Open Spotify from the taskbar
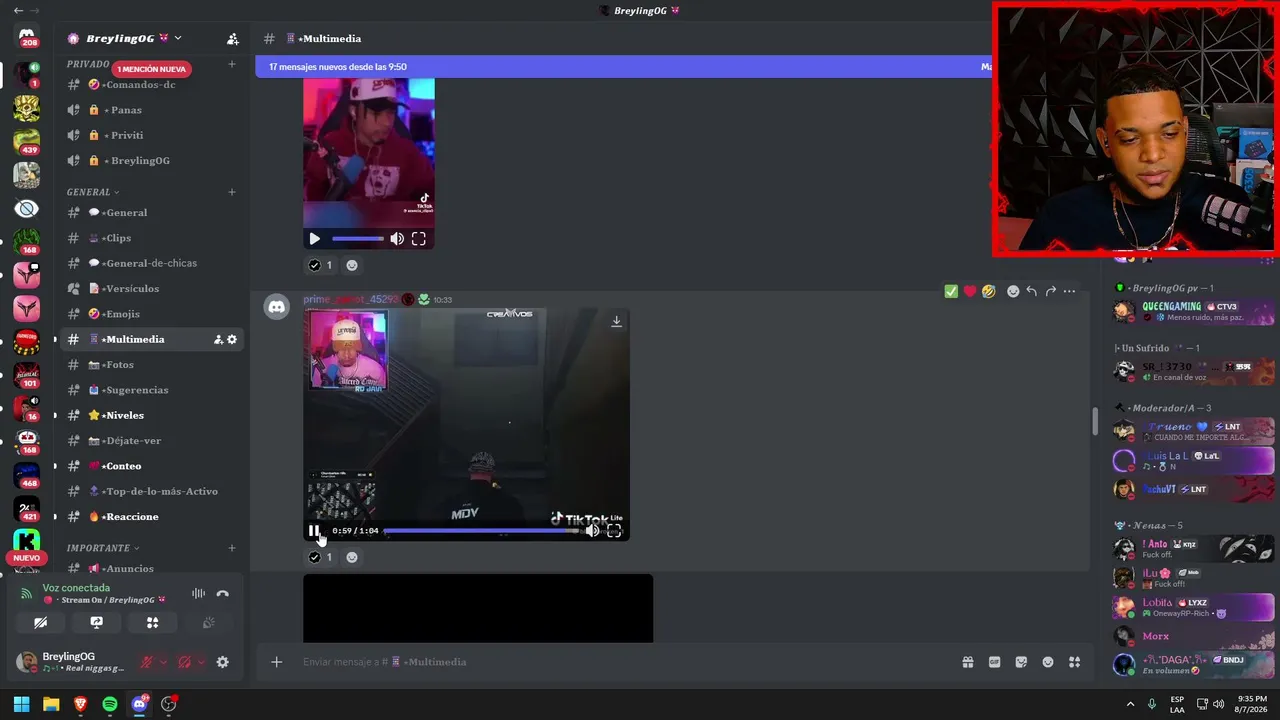Screen dimensions: 1280x720 (110, 704)
